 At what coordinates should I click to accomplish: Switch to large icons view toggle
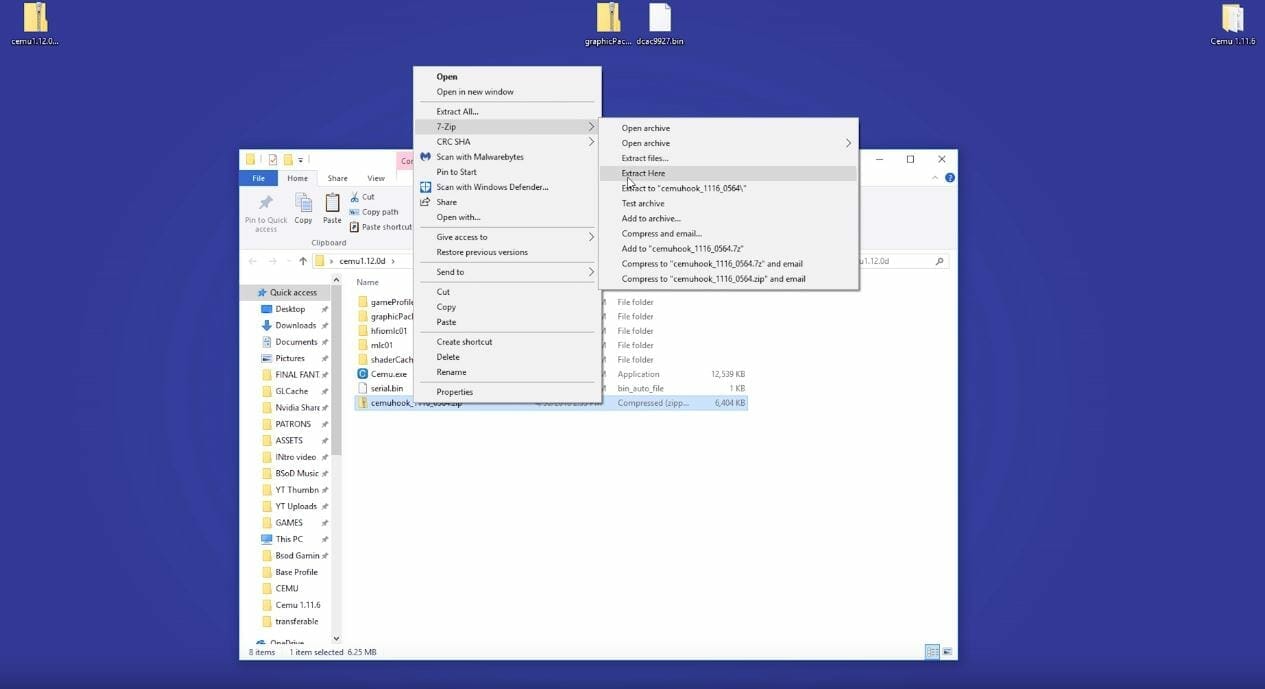click(946, 651)
